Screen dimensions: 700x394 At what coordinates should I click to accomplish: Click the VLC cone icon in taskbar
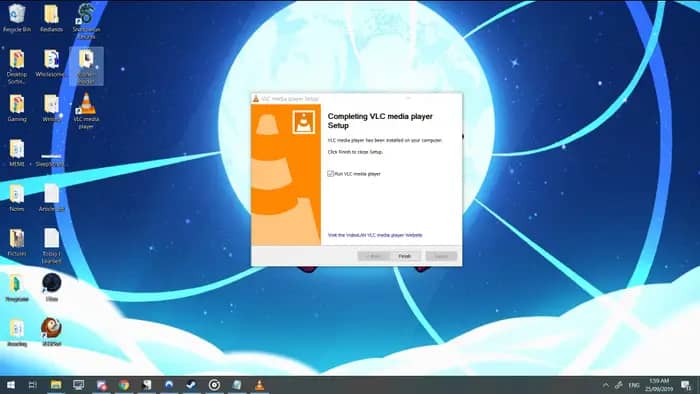259,385
